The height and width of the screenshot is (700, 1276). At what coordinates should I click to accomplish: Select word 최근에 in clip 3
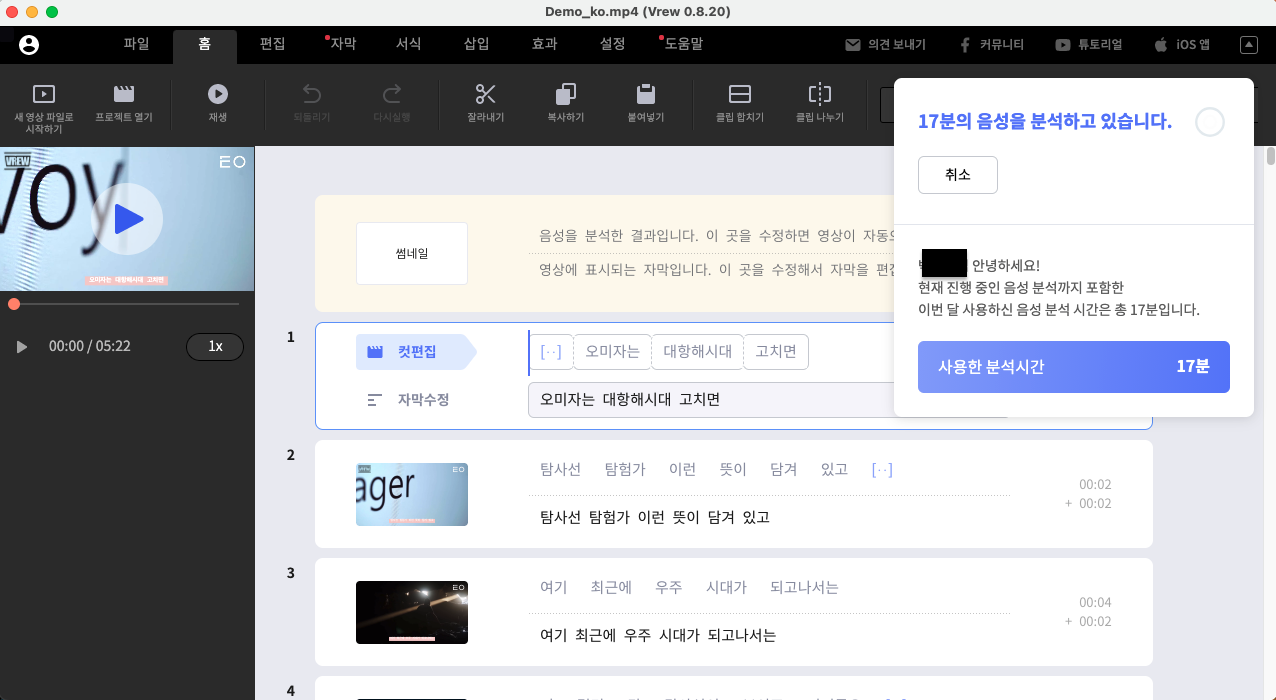pos(611,588)
